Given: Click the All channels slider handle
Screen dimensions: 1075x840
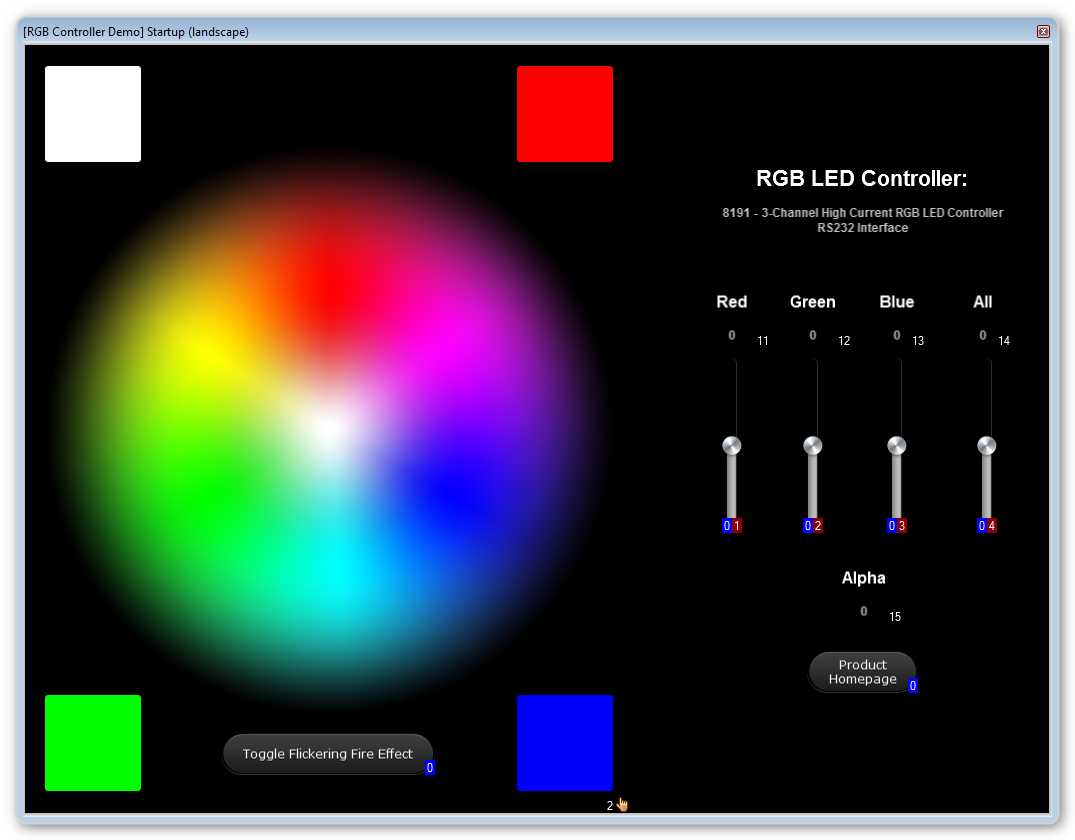Looking at the screenshot, I should pyautogui.click(x=986, y=445).
